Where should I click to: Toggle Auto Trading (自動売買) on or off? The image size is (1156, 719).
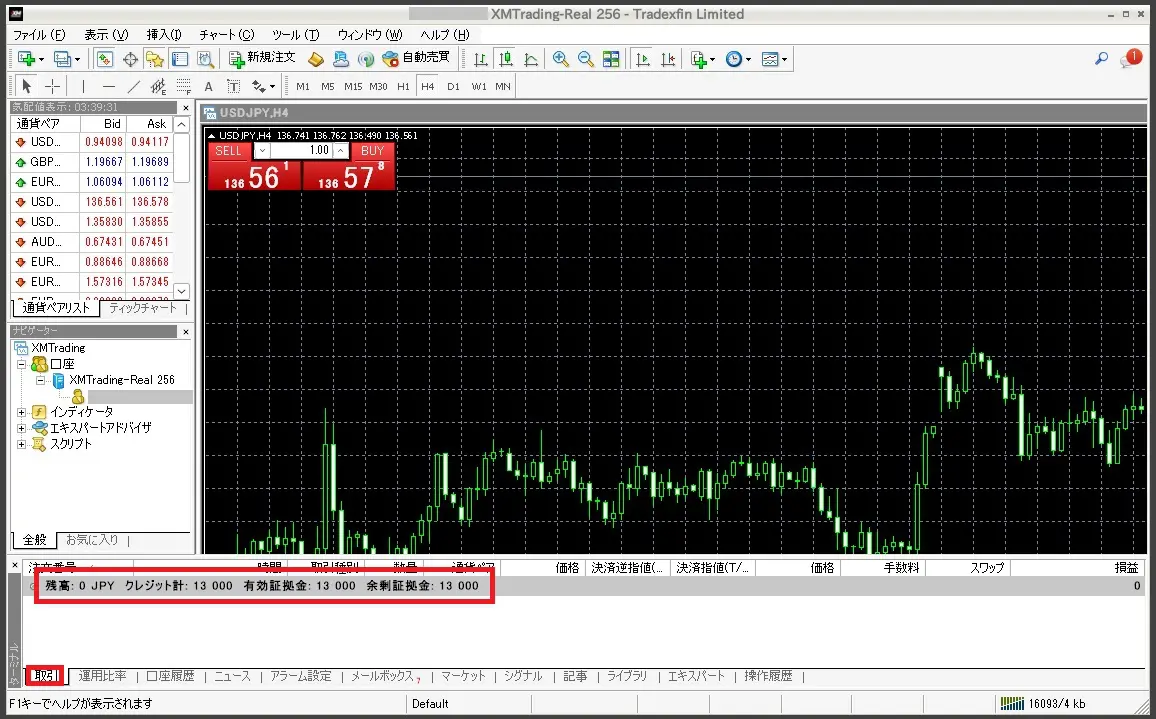pos(415,59)
